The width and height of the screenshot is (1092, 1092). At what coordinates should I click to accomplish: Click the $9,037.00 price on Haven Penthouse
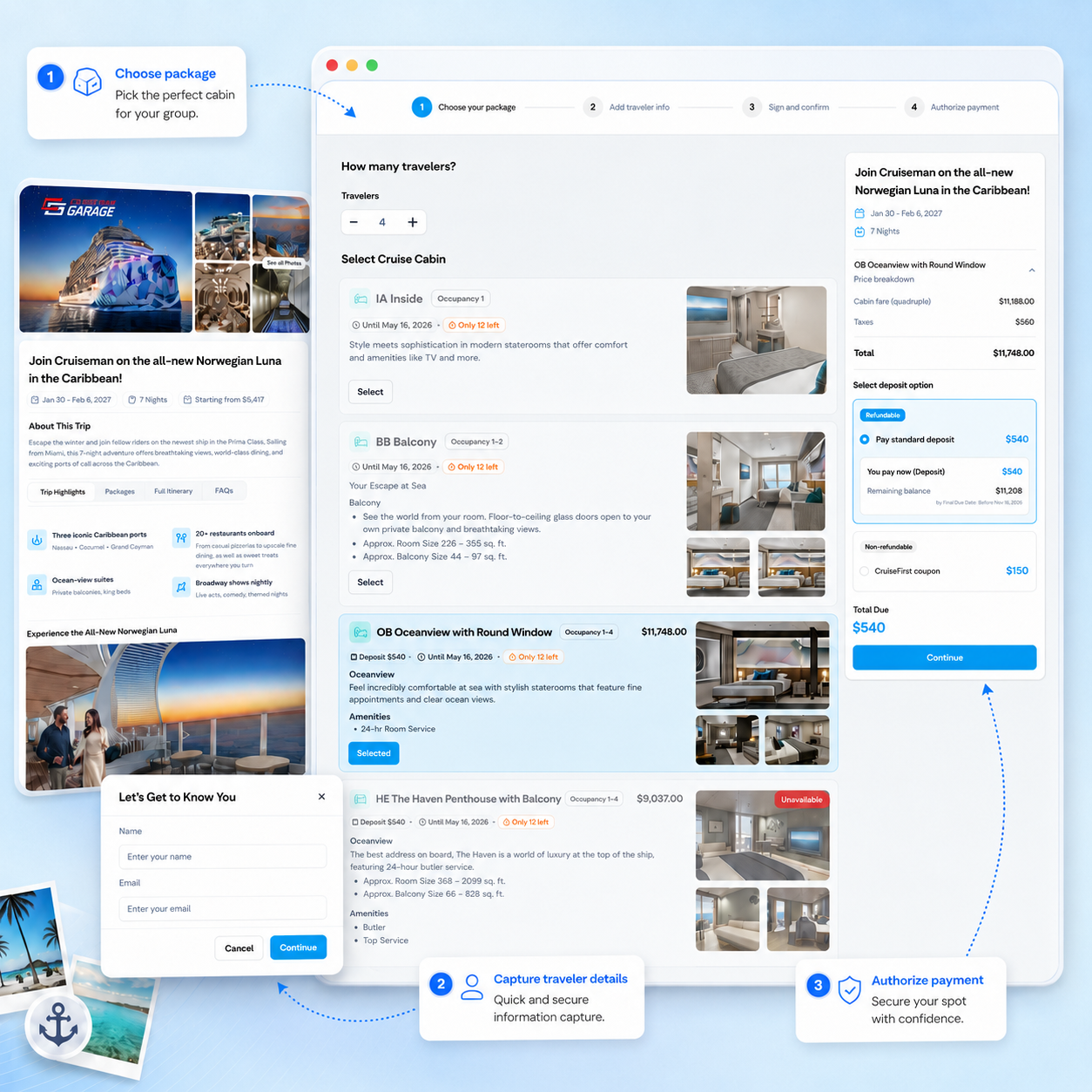click(660, 799)
